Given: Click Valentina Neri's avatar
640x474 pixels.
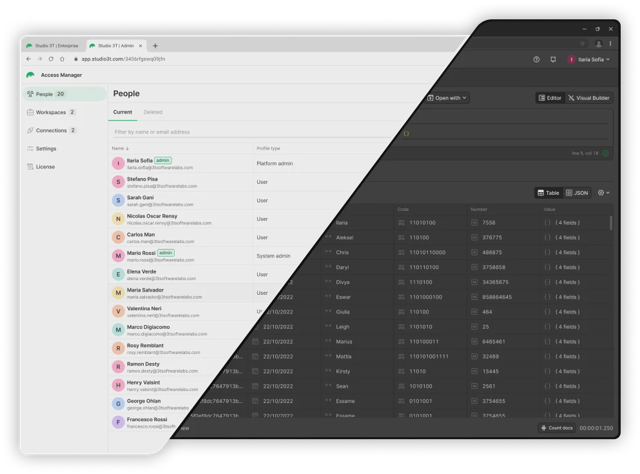Looking at the screenshot, I should pos(118,312).
